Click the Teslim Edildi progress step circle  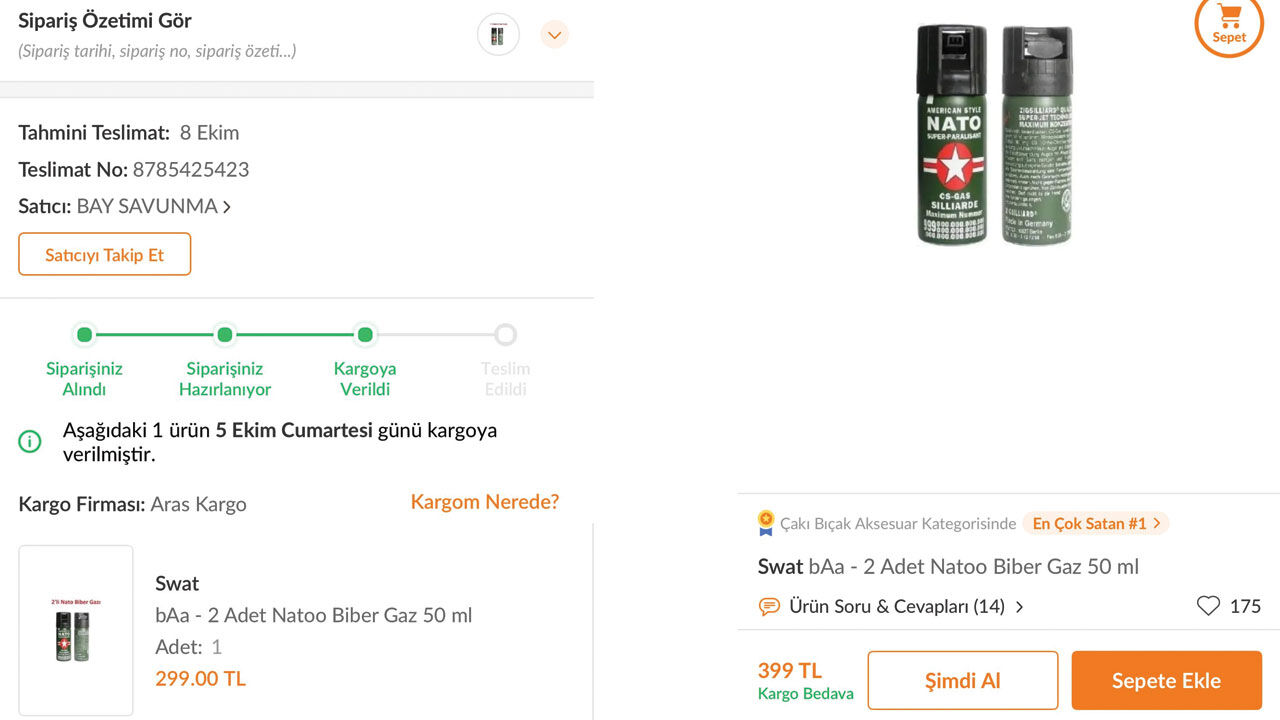click(506, 335)
